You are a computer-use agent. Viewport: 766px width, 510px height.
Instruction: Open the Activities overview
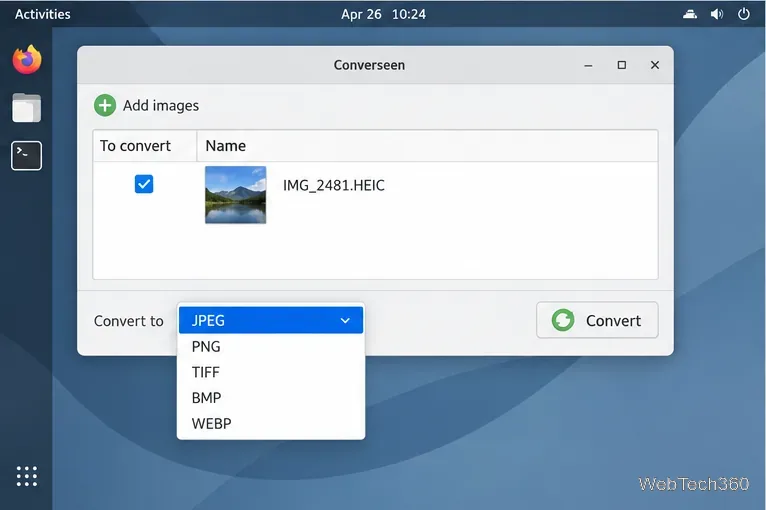pyautogui.click(x=43, y=14)
